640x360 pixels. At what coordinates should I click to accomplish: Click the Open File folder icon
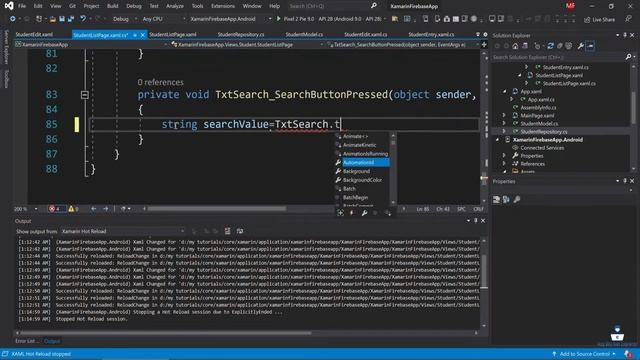[x=53, y=19]
